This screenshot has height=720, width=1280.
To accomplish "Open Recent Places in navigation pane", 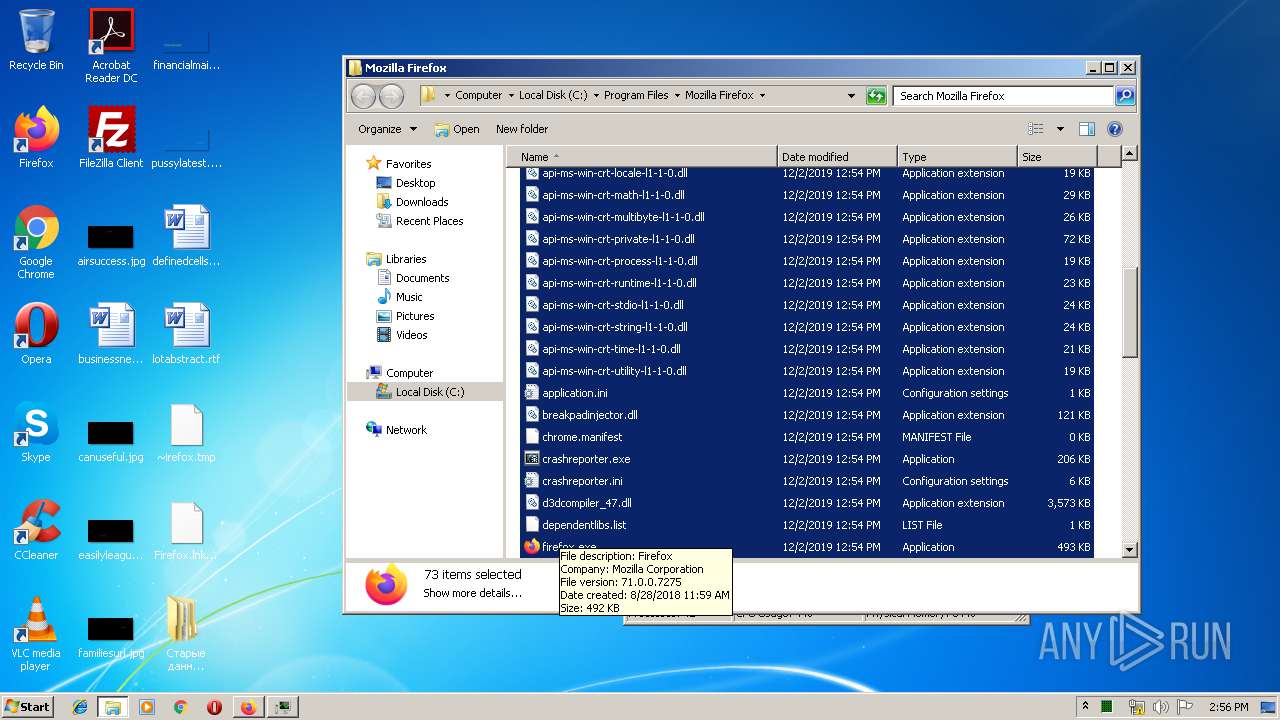I will (x=429, y=221).
